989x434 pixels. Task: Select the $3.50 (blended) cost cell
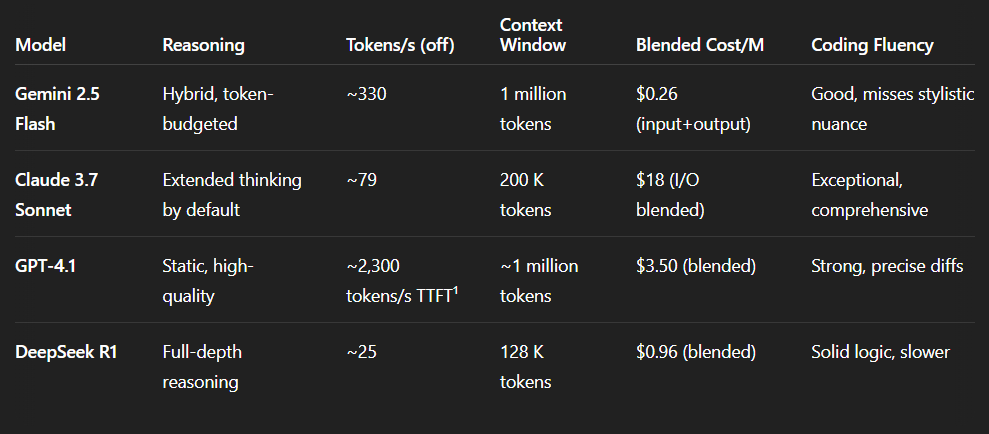(x=695, y=266)
